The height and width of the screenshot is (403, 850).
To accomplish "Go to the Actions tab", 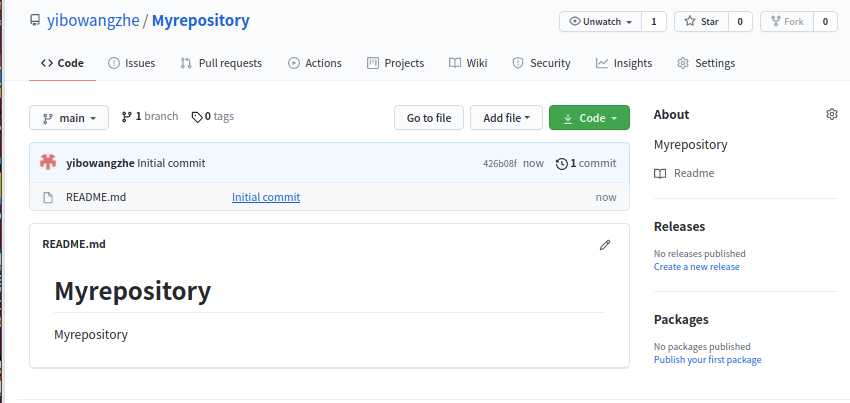I will 315,63.
